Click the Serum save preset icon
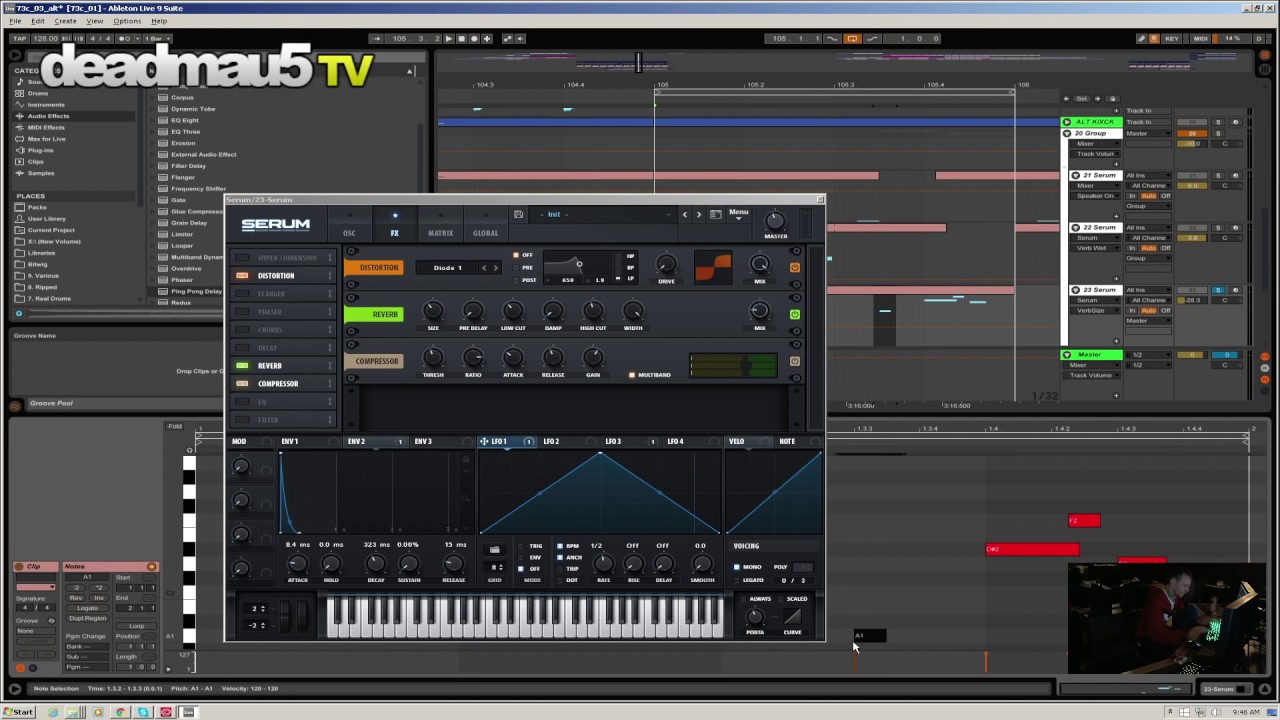Viewport: 1280px width, 720px height. [x=518, y=214]
